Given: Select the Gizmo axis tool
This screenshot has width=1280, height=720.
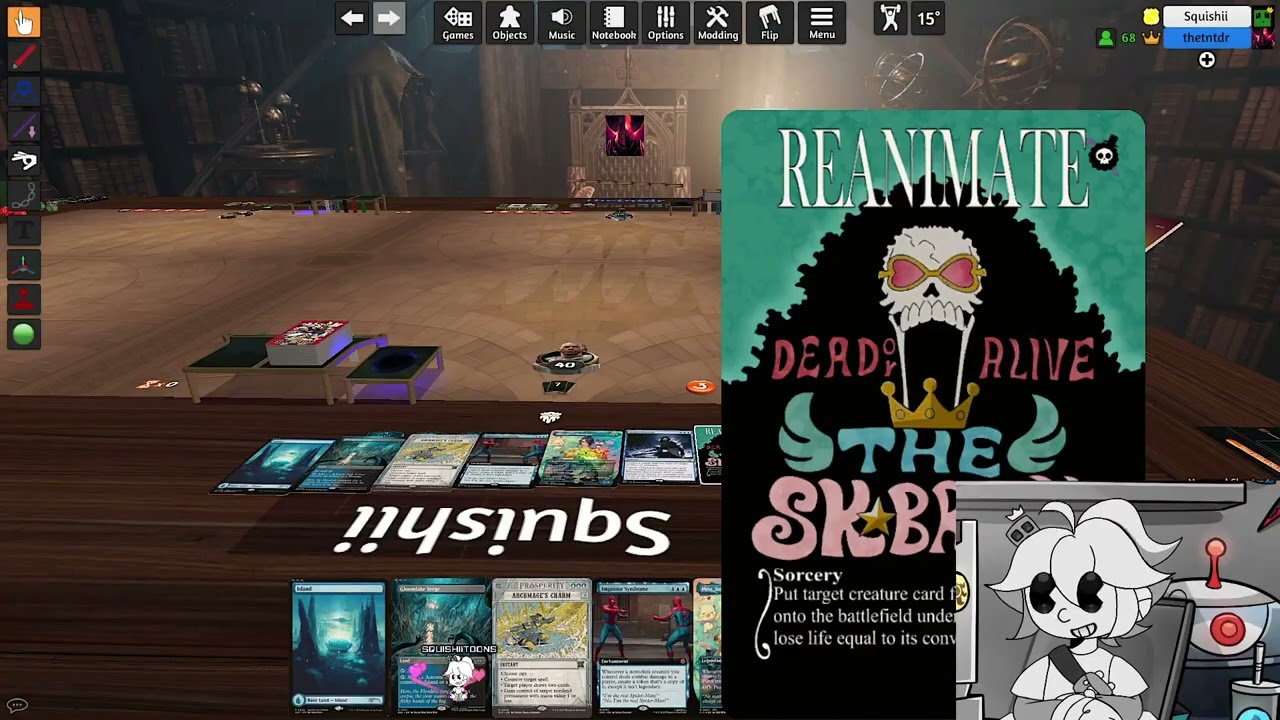Looking at the screenshot, I should point(23,265).
